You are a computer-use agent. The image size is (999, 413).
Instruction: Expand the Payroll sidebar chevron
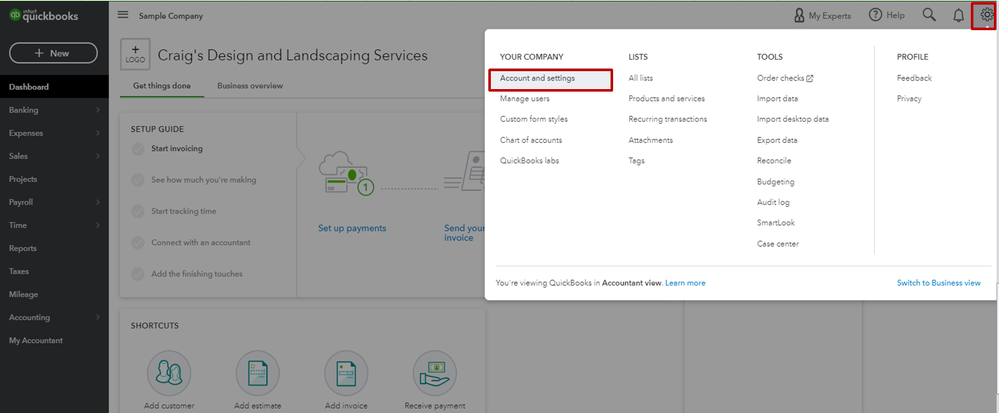pos(97,202)
